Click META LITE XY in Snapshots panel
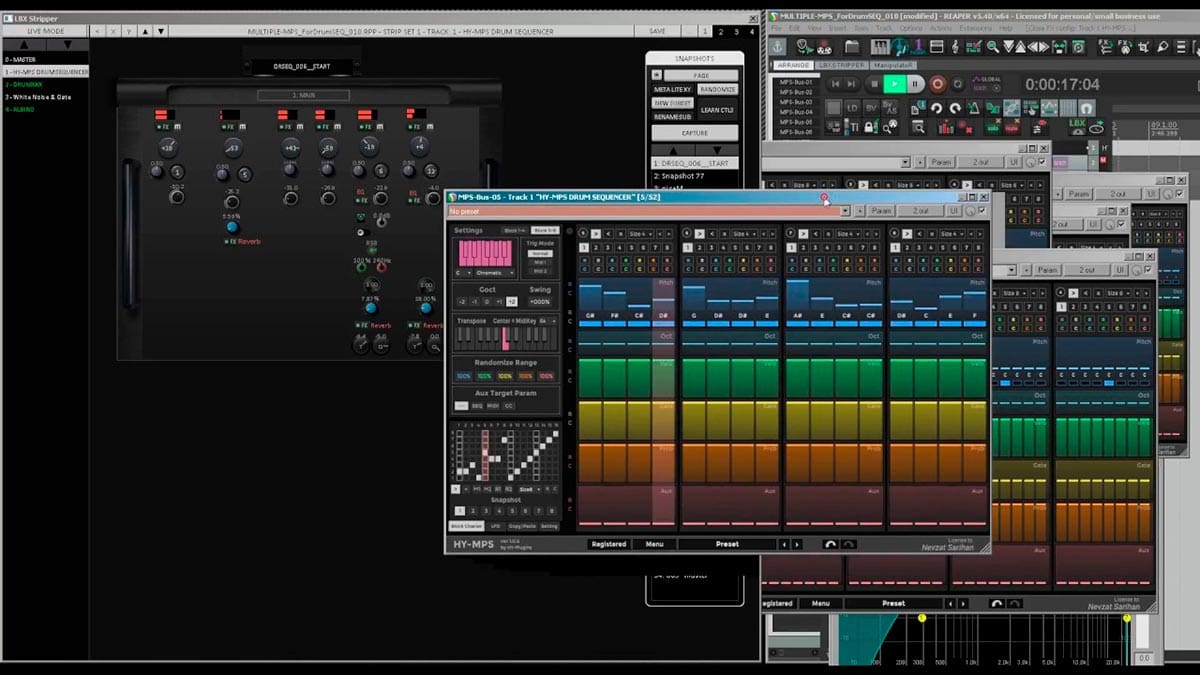The height and width of the screenshot is (675, 1200). (x=673, y=89)
